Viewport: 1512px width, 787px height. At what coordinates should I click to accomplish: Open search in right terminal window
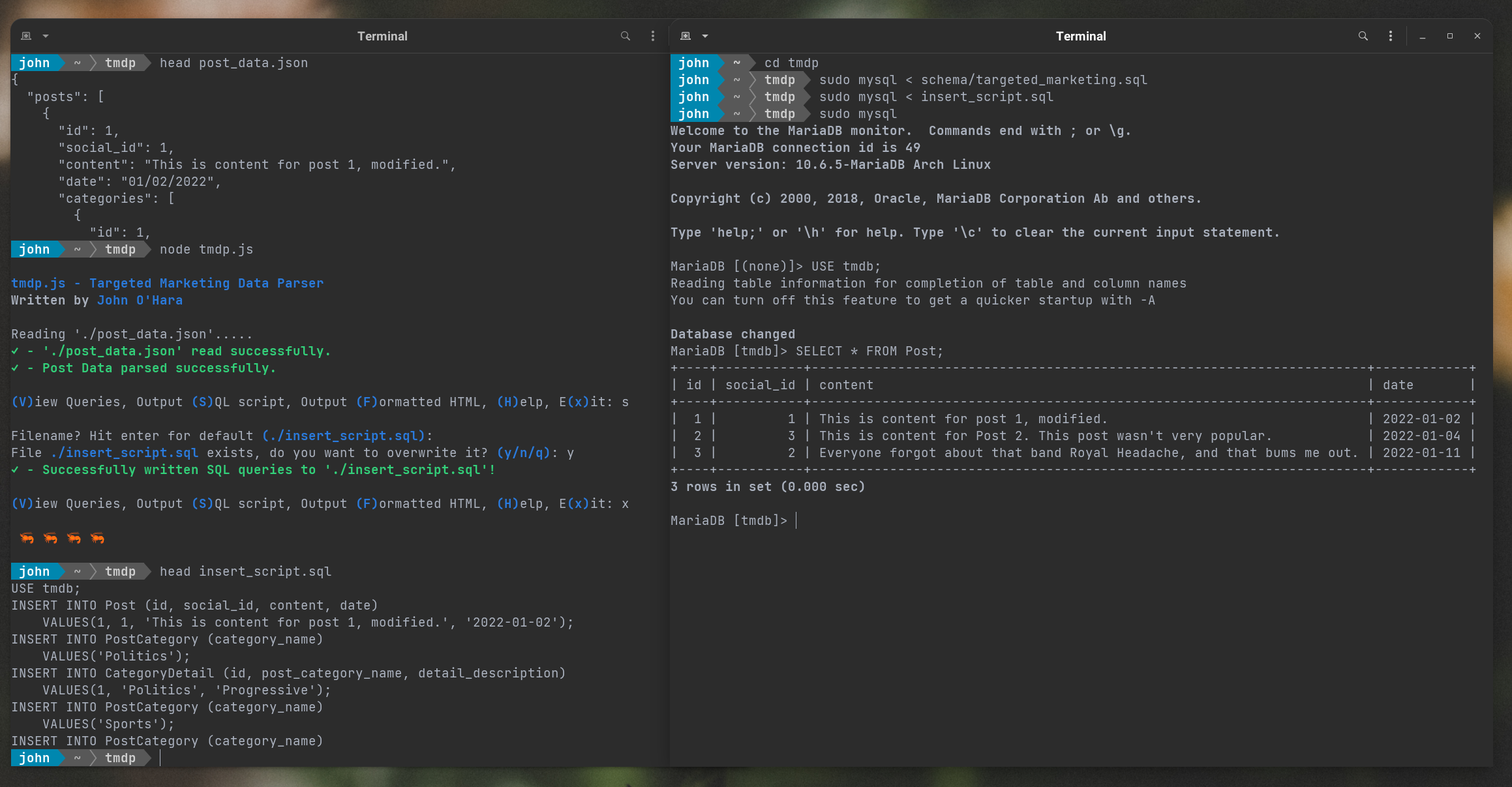click(1363, 36)
